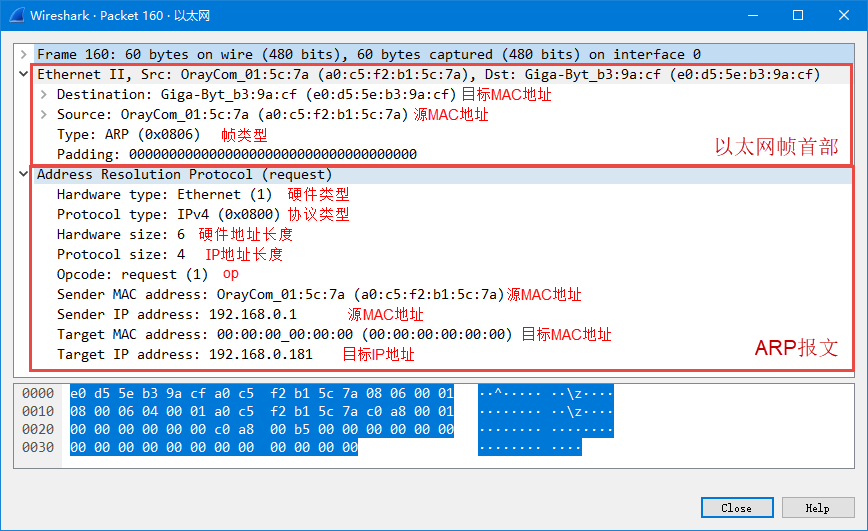Click ASCII column text in row 0030

point(530,447)
